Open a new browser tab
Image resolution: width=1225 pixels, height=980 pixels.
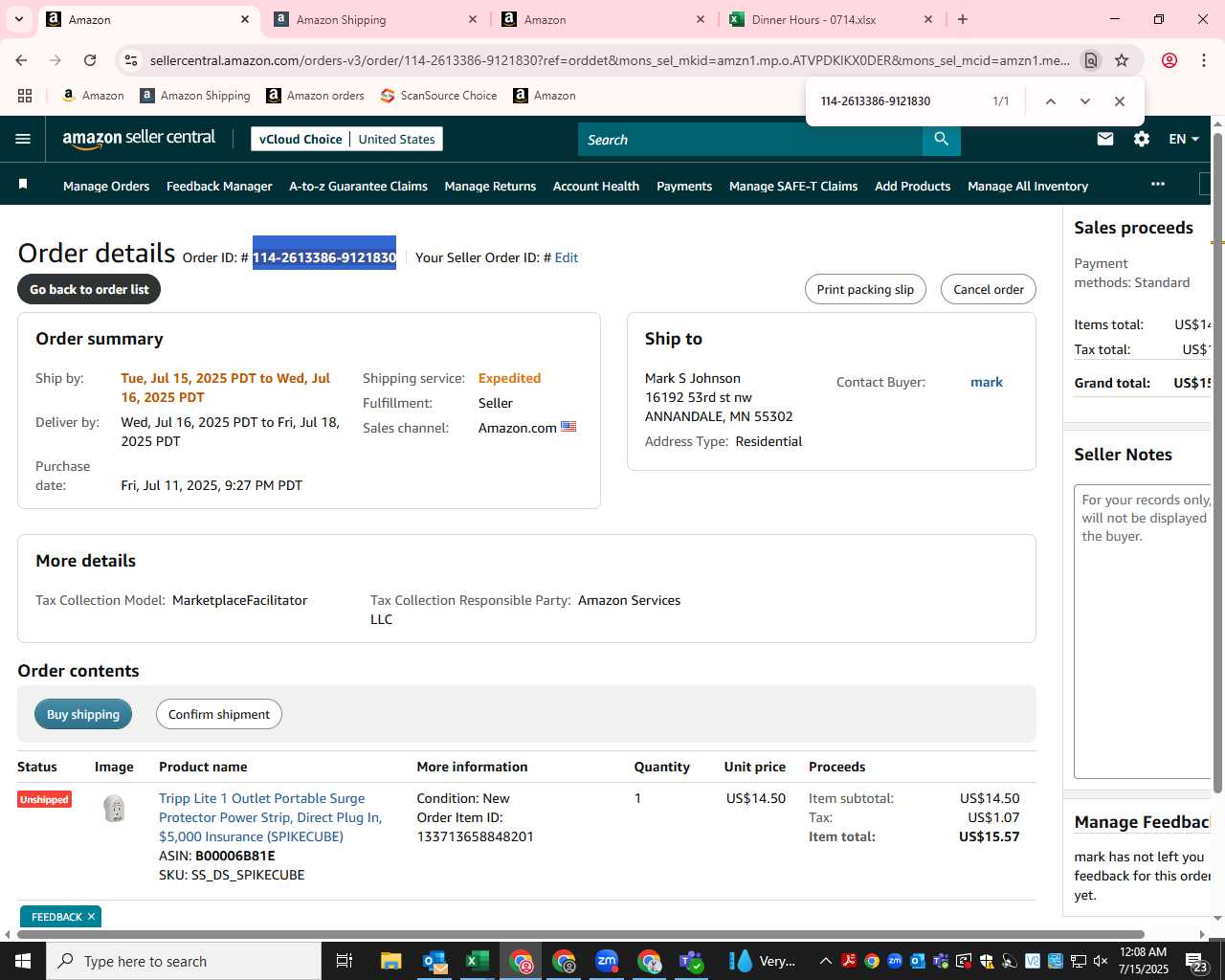(x=963, y=19)
